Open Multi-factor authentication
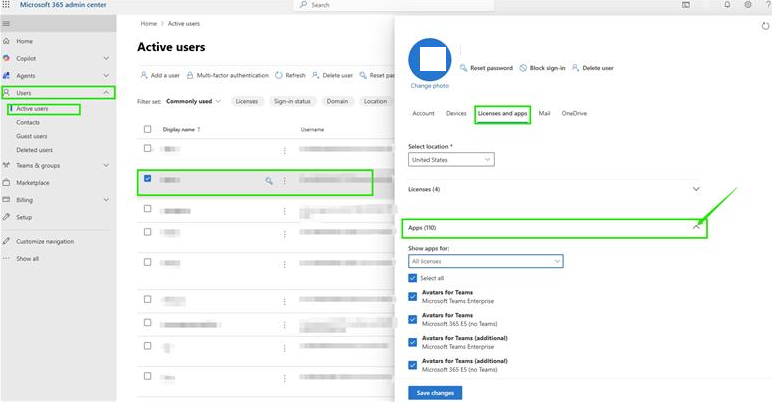Viewport: 772px width, 402px height. 227,75
